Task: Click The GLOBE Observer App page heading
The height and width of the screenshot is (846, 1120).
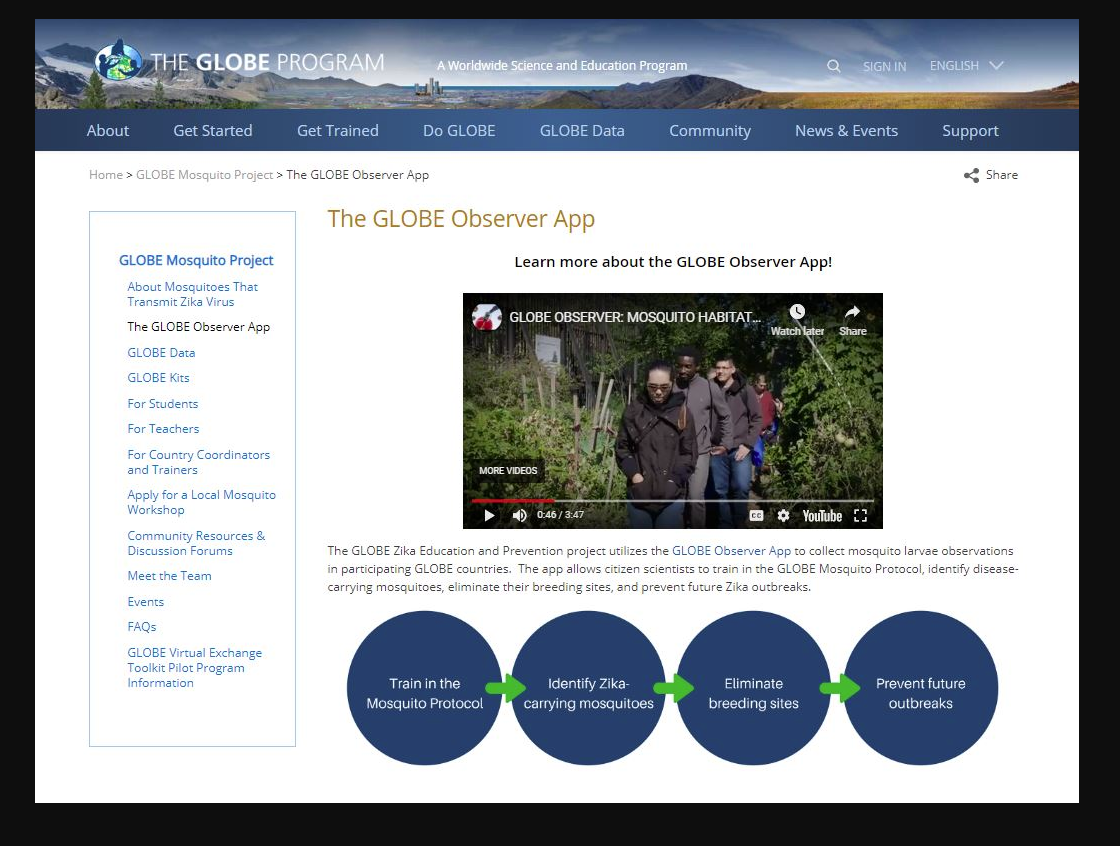Action: 461,219
